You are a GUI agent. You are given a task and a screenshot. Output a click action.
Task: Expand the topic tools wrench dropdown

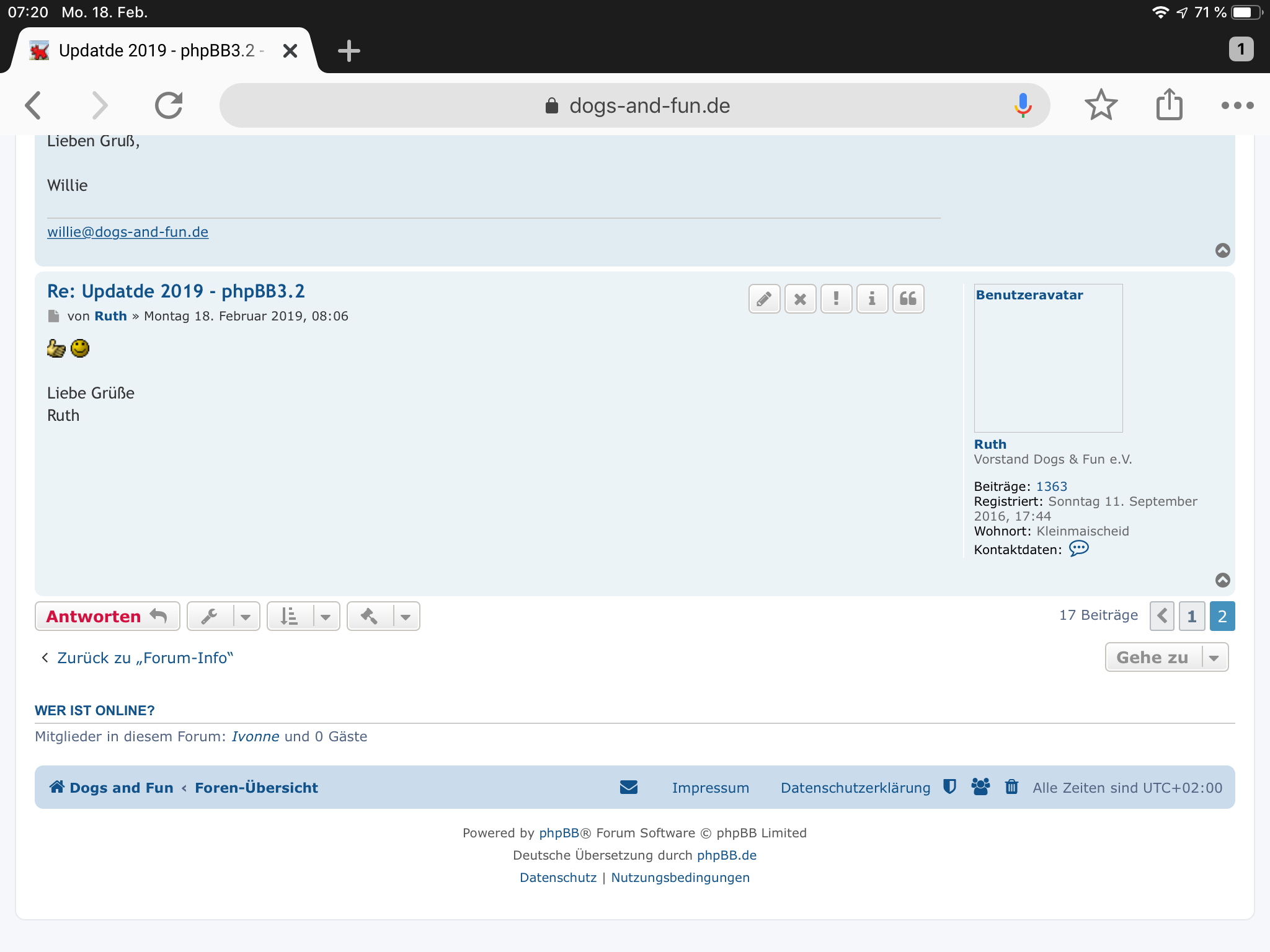[x=223, y=617]
